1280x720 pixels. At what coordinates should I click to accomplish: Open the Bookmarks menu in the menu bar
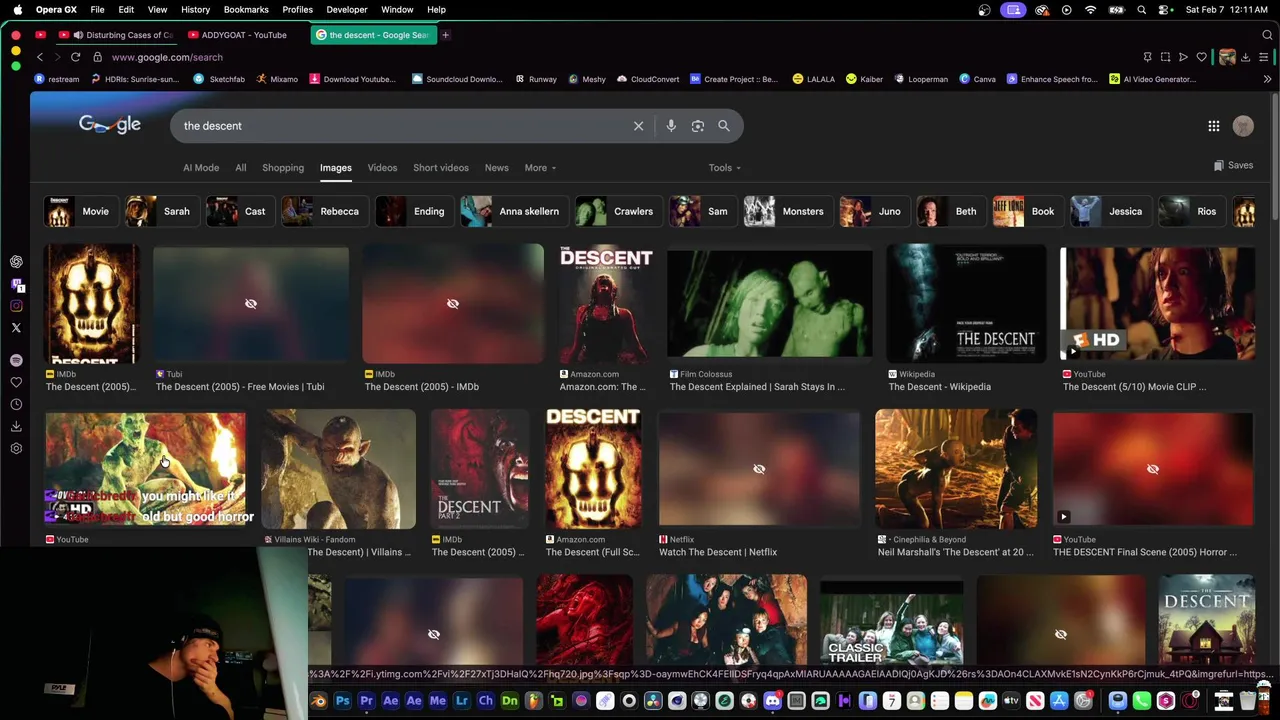click(x=246, y=10)
